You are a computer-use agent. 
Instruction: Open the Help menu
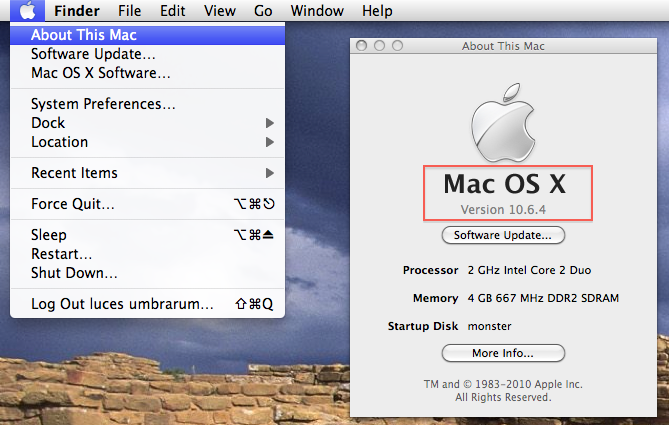tap(377, 10)
